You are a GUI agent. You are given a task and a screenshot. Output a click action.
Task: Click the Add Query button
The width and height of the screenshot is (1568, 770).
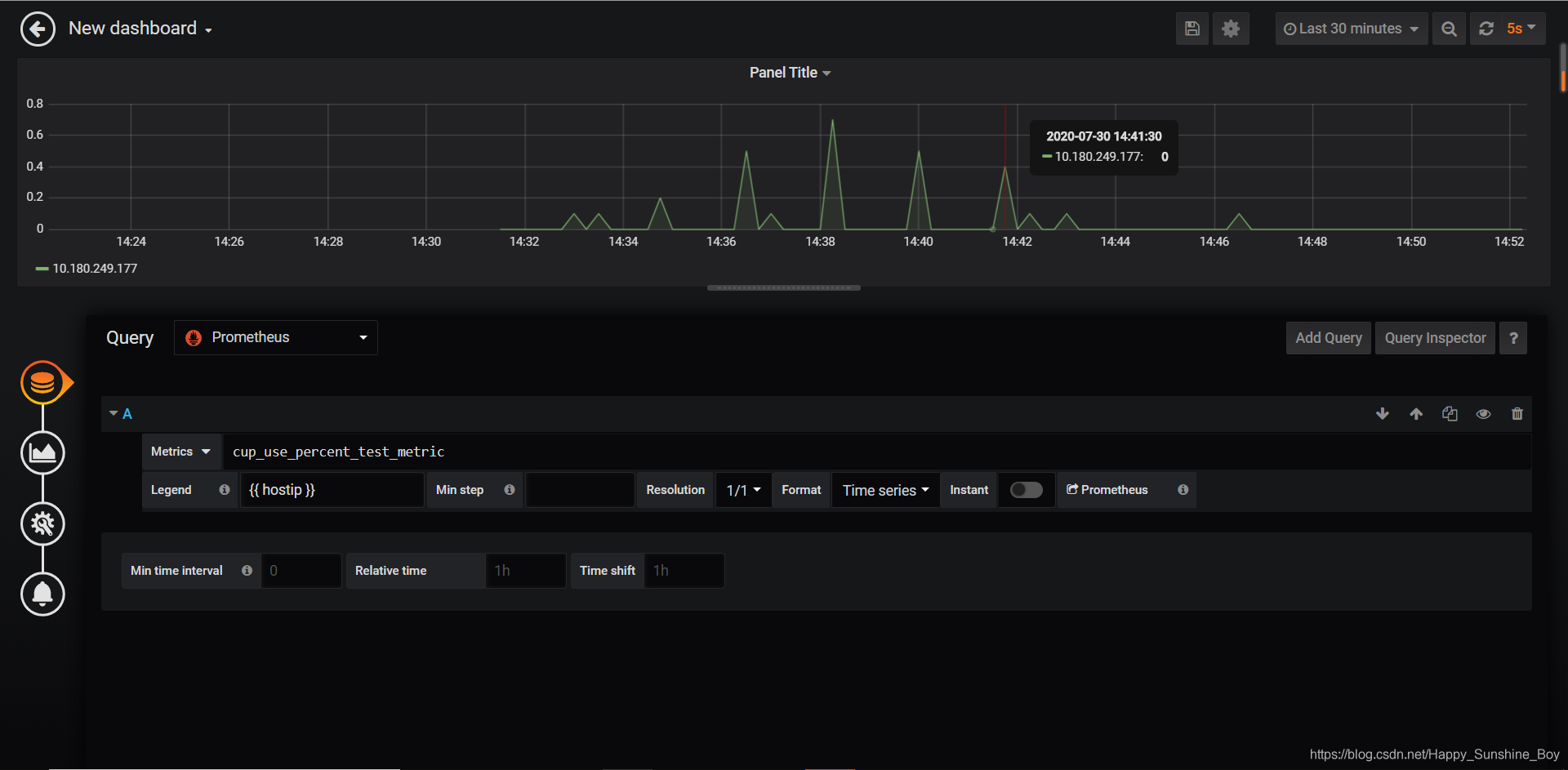[x=1328, y=337]
